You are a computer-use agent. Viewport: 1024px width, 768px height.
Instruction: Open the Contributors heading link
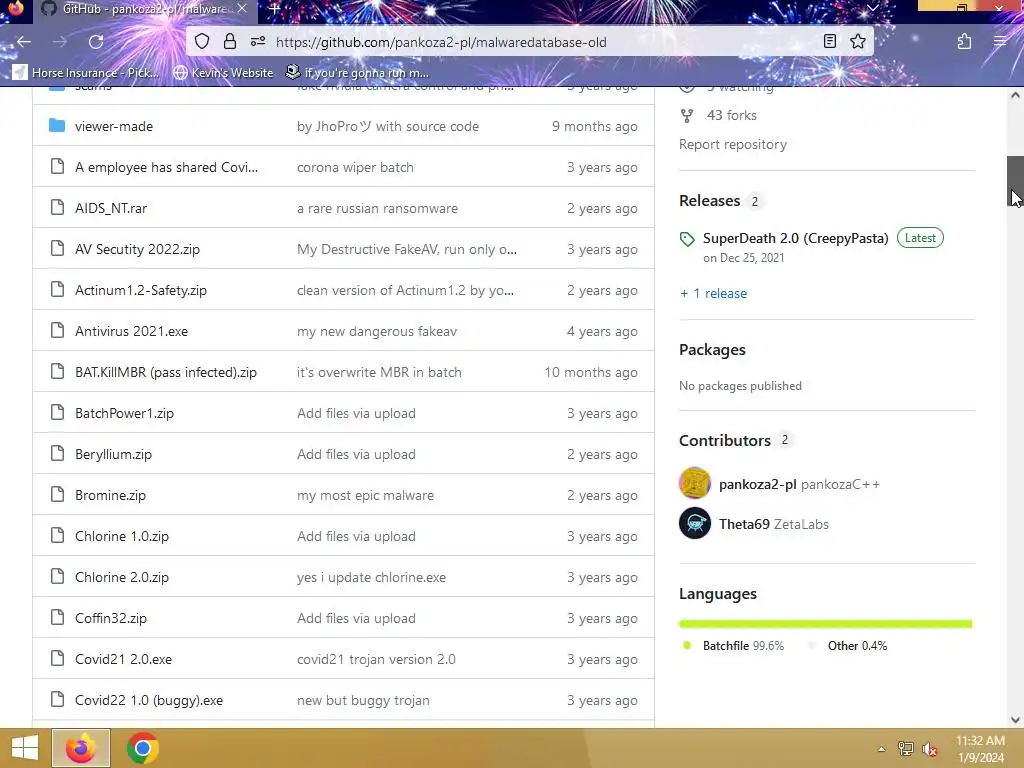[725, 440]
